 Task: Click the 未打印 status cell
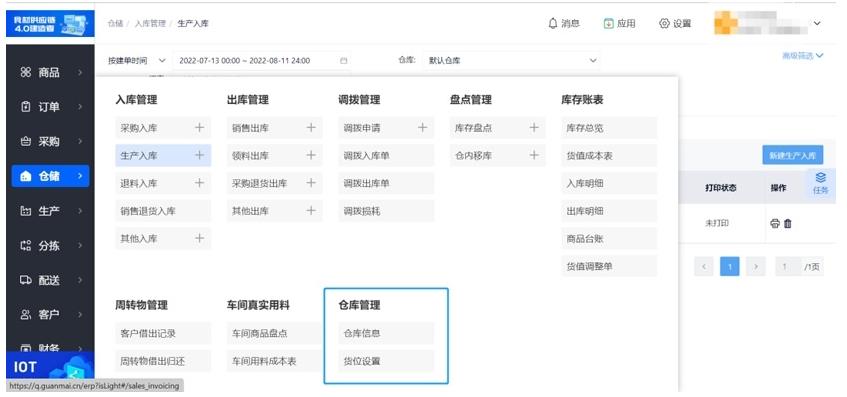[x=716, y=223]
